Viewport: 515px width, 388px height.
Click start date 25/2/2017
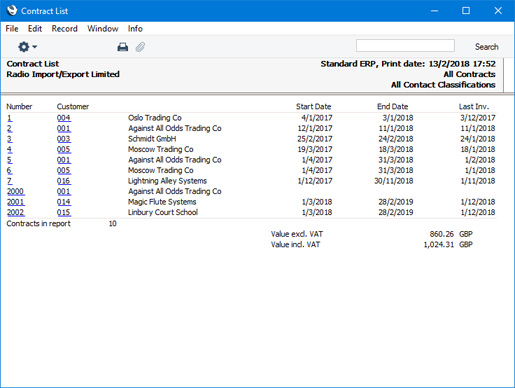click(x=315, y=139)
